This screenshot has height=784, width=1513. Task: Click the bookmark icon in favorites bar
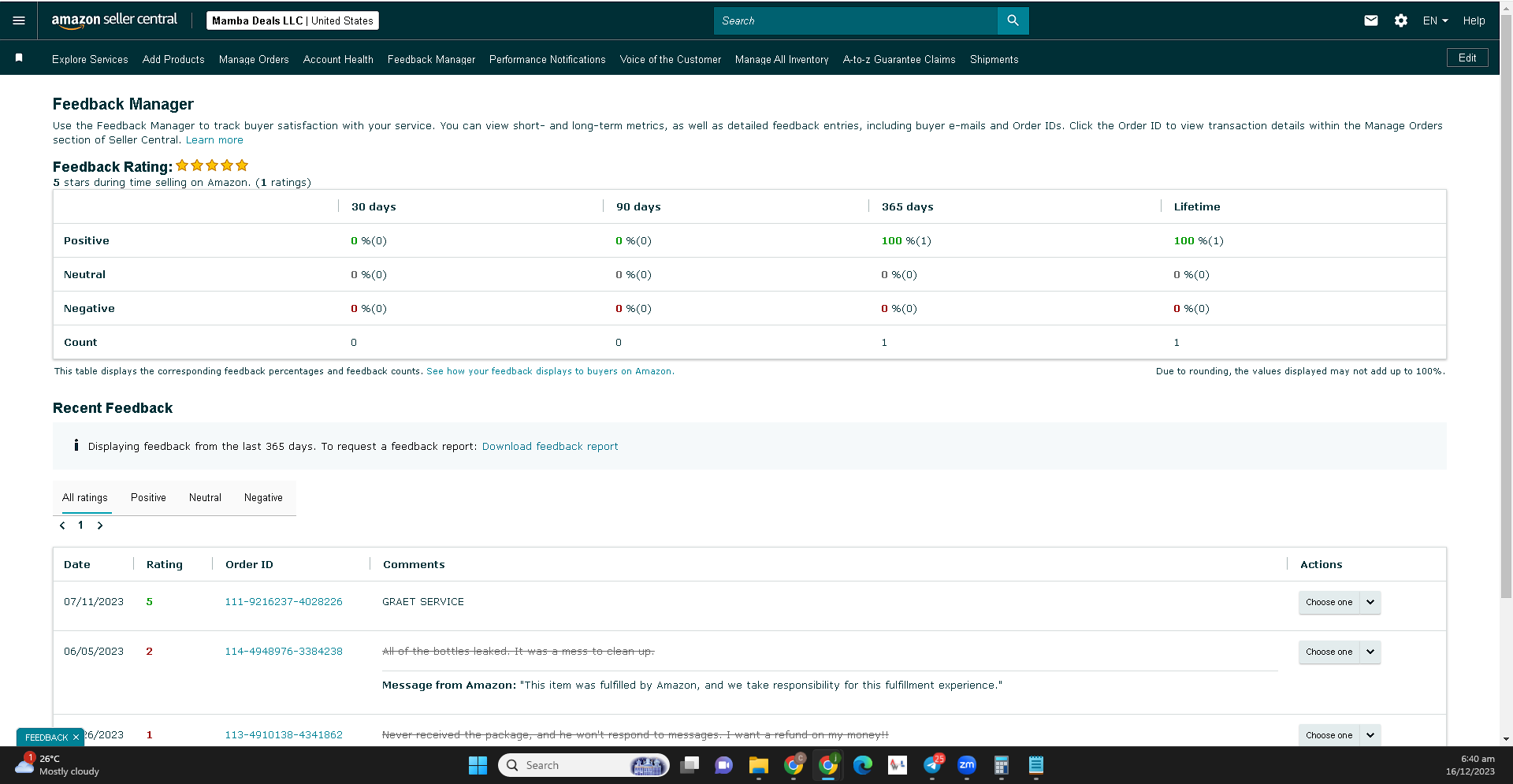pos(19,58)
